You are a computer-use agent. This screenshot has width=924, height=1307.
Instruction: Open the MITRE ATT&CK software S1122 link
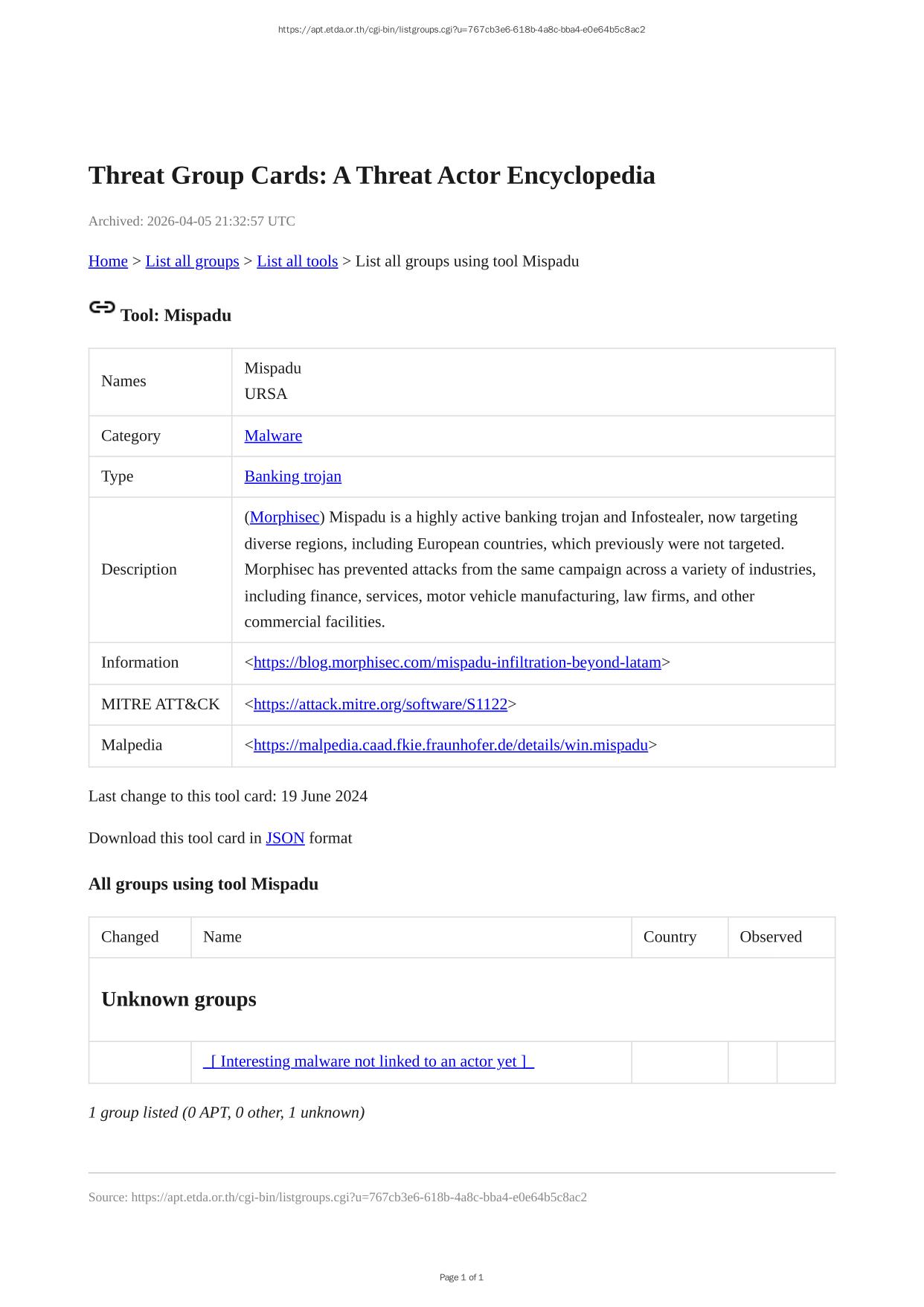[x=380, y=704]
